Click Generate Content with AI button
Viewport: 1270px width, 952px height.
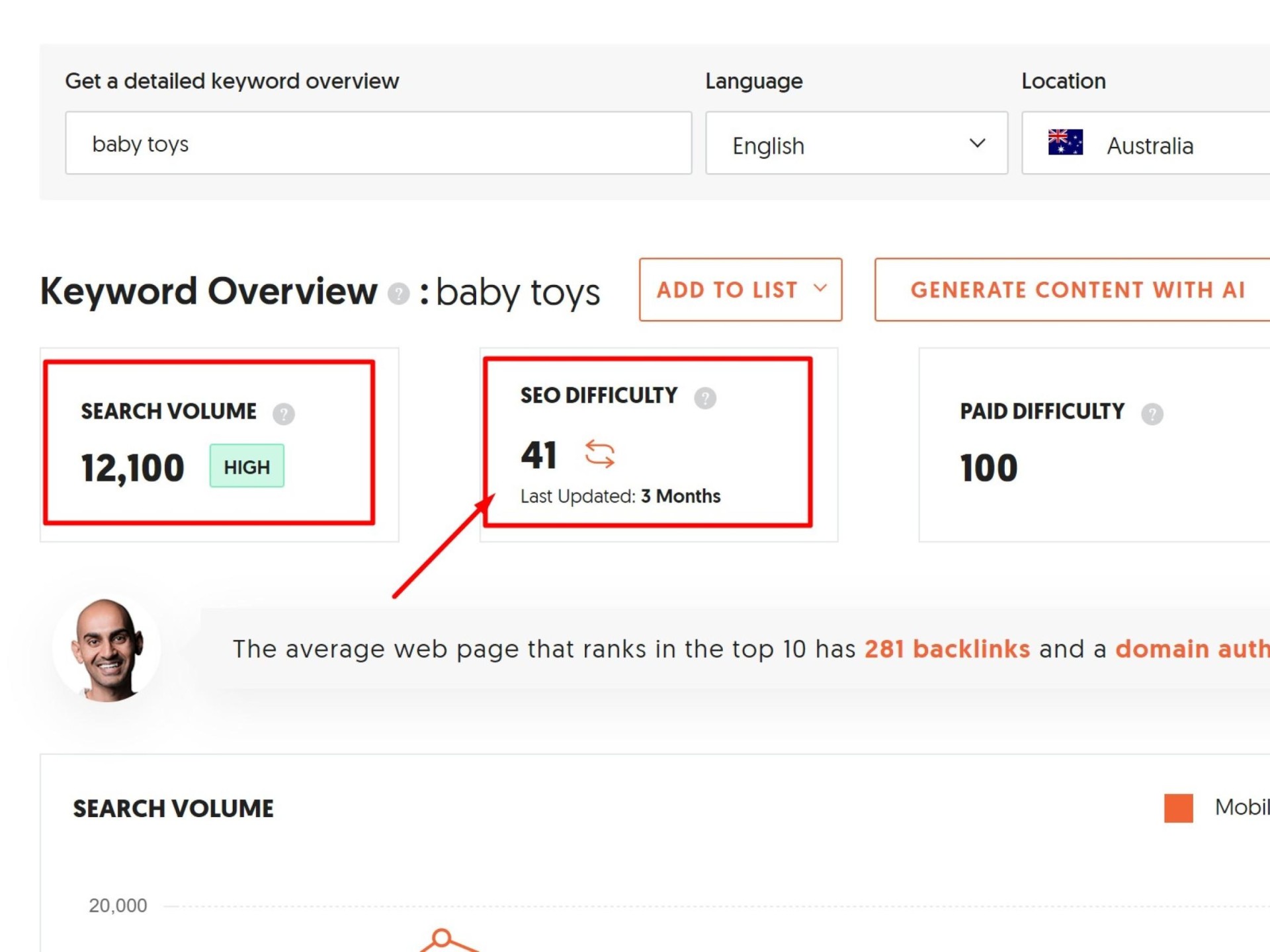click(x=1077, y=290)
